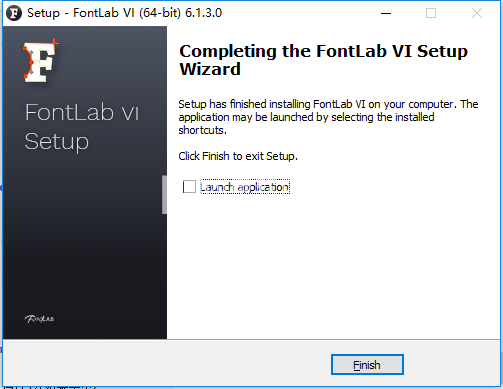503x389 pixels.
Task: Close the FontLab VI setup window
Action: pos(477,13)
